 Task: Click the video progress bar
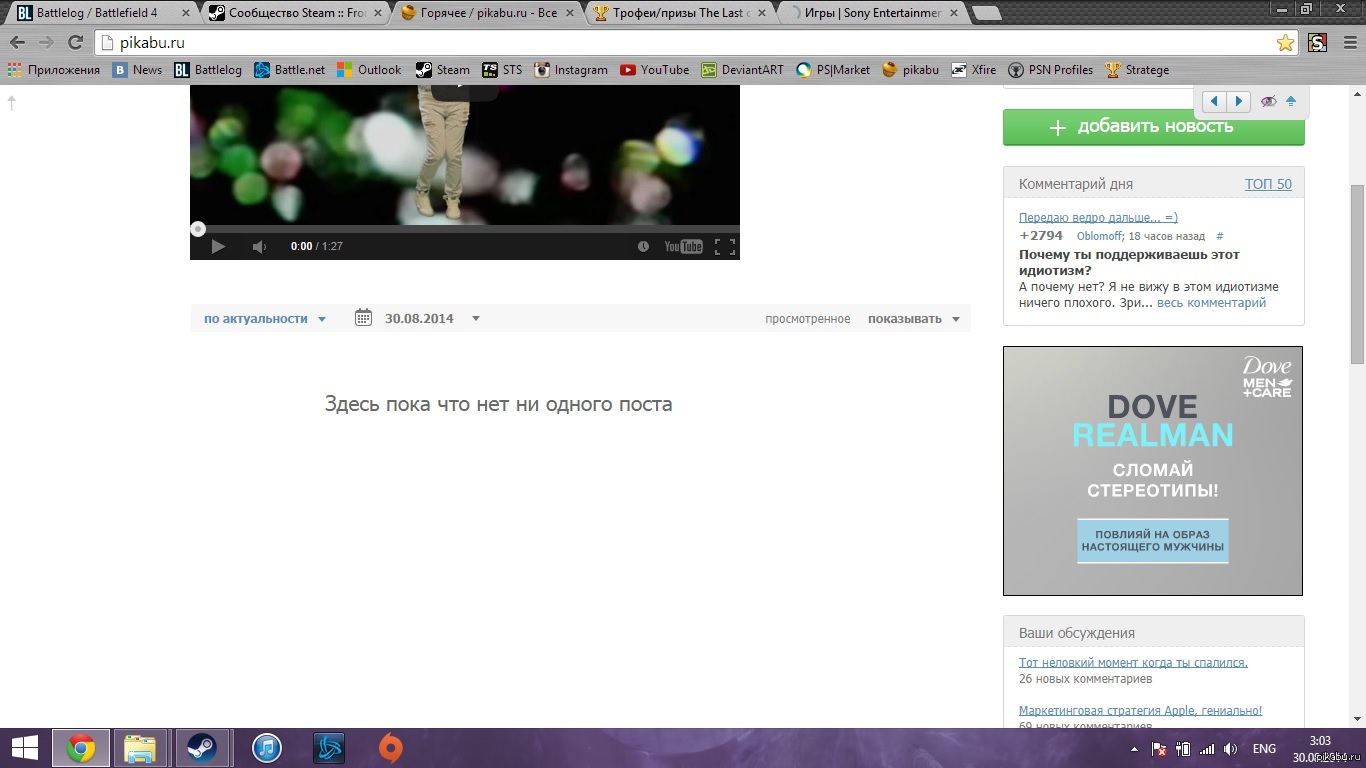465,229
